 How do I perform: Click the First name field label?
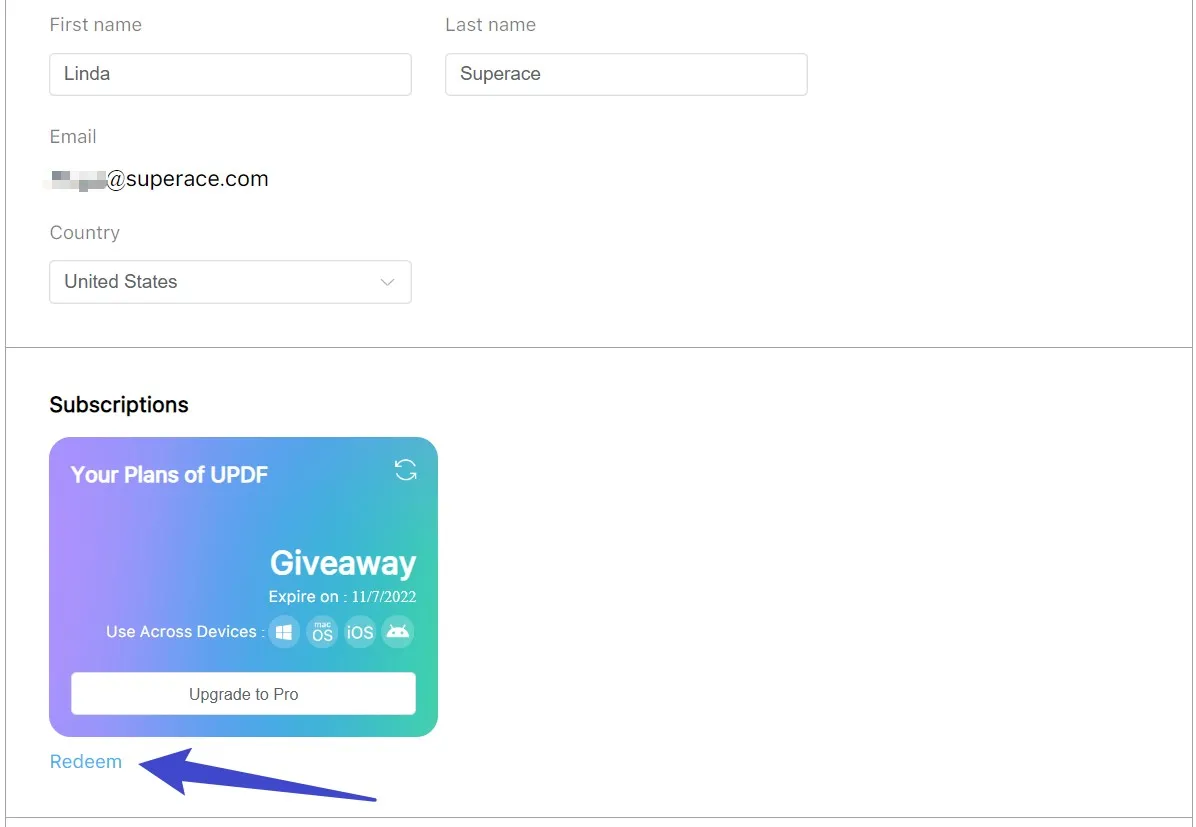click(95, 24)
